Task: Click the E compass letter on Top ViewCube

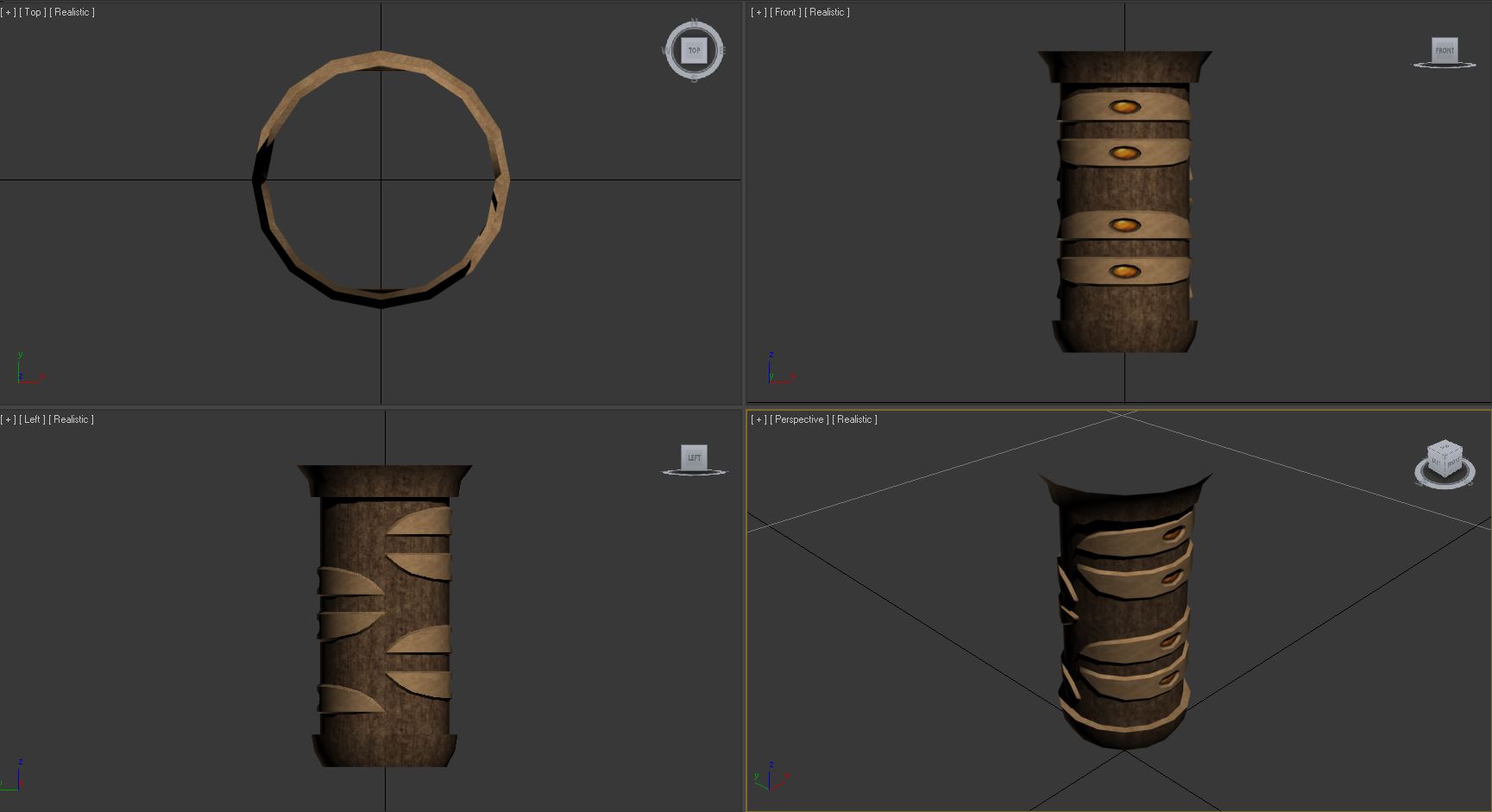Action: point(722,50)
